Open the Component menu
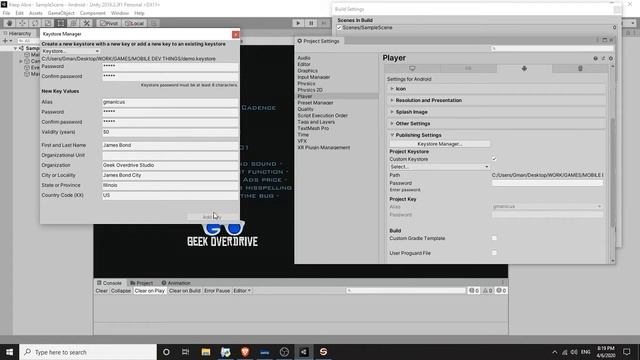The image size is (640, 360). coord(93,13)
